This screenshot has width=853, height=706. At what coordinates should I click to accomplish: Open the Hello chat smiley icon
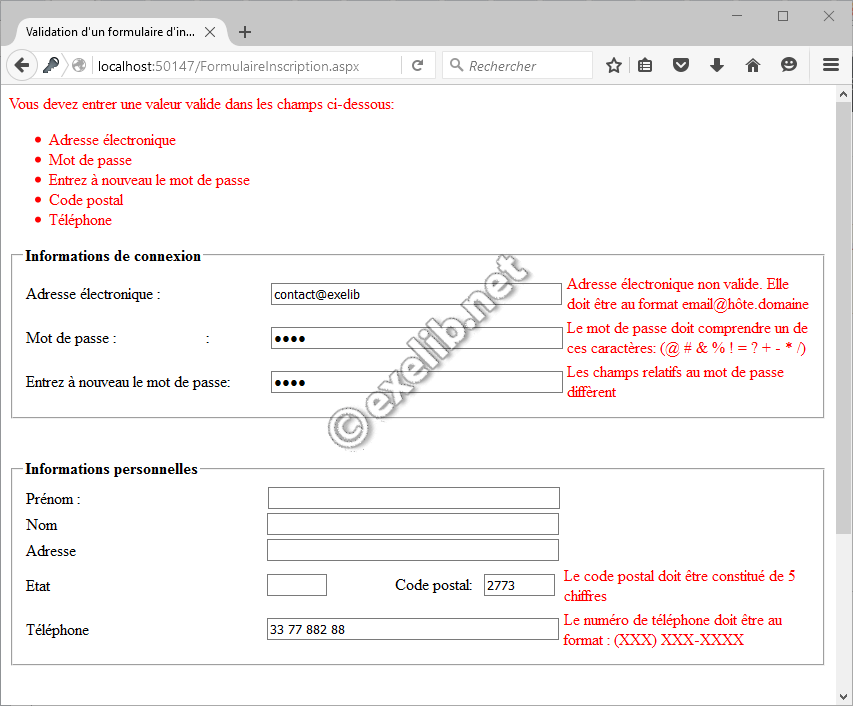coord(789,65)
